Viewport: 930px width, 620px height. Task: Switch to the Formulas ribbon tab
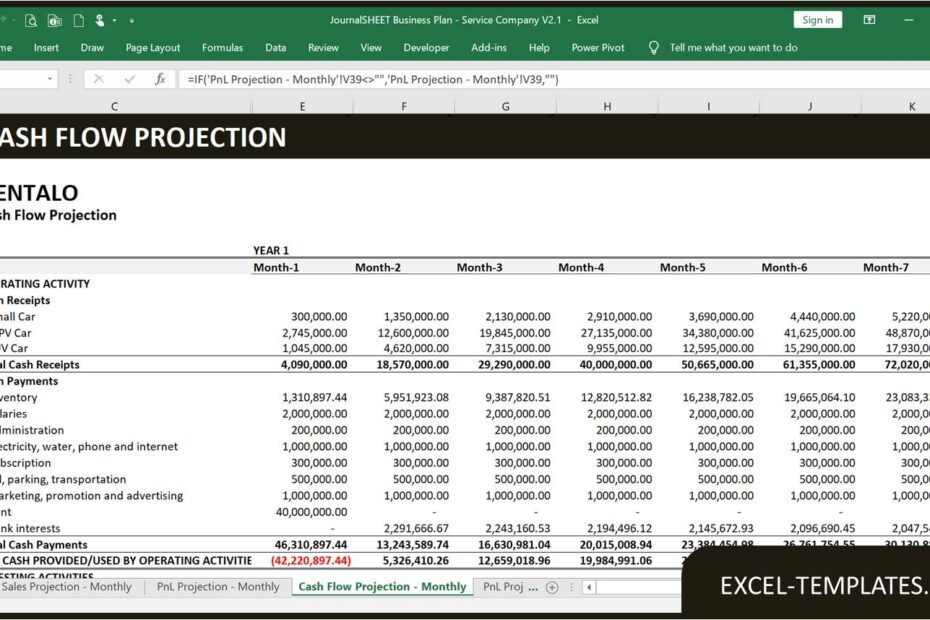(x=222, y=47)
